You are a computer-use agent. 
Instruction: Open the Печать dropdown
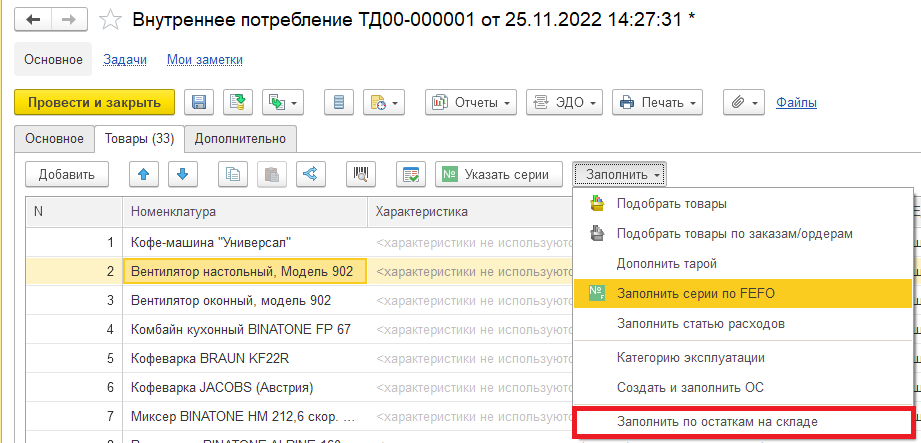click(x=657, y=103)
